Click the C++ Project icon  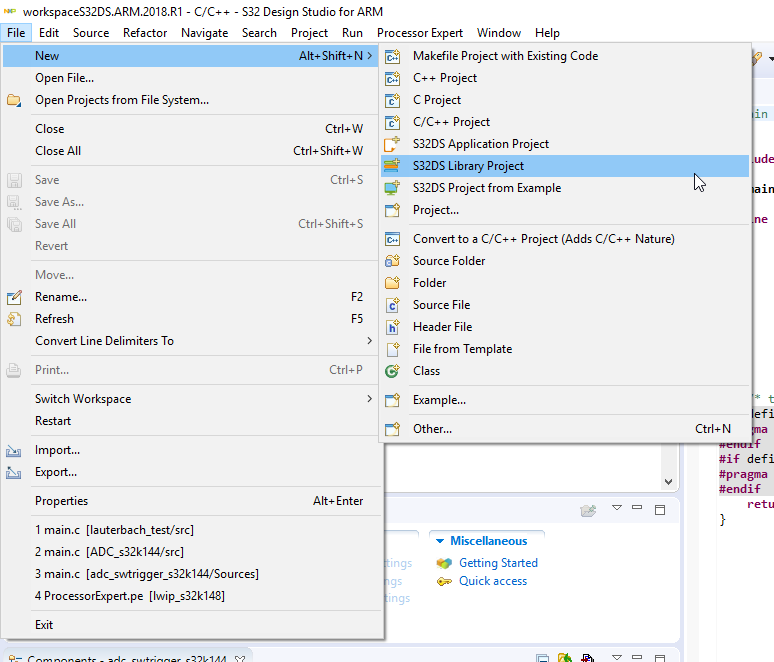[x=392, y=78]
